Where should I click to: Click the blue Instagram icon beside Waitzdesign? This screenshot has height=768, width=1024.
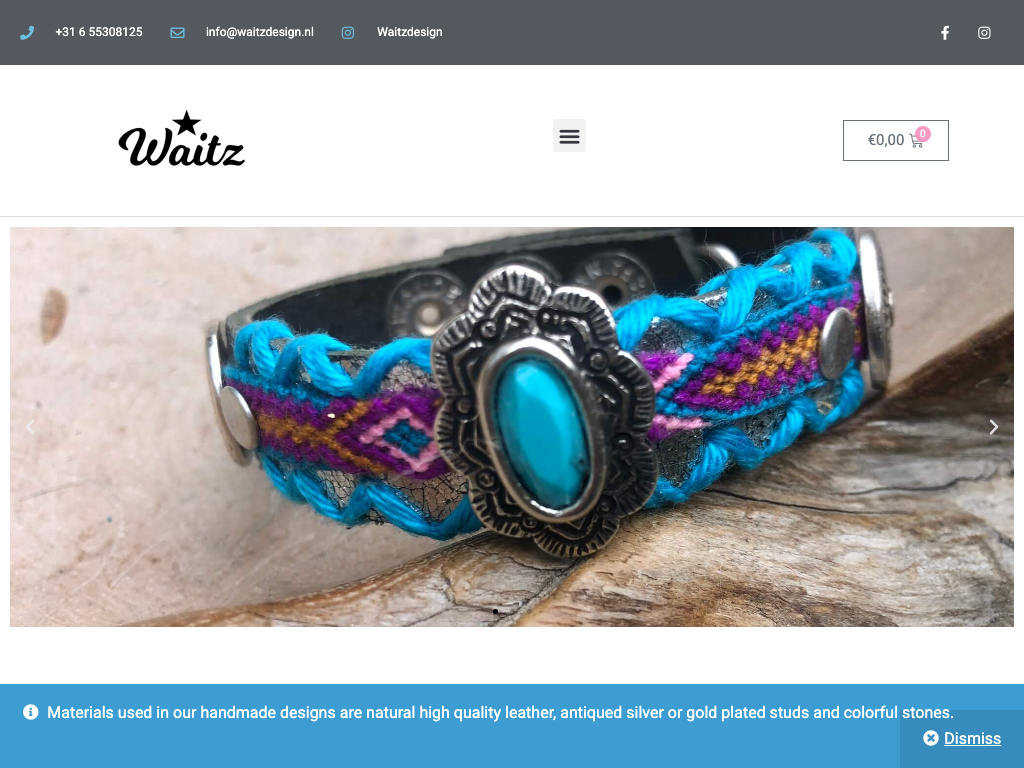[348, 33]
